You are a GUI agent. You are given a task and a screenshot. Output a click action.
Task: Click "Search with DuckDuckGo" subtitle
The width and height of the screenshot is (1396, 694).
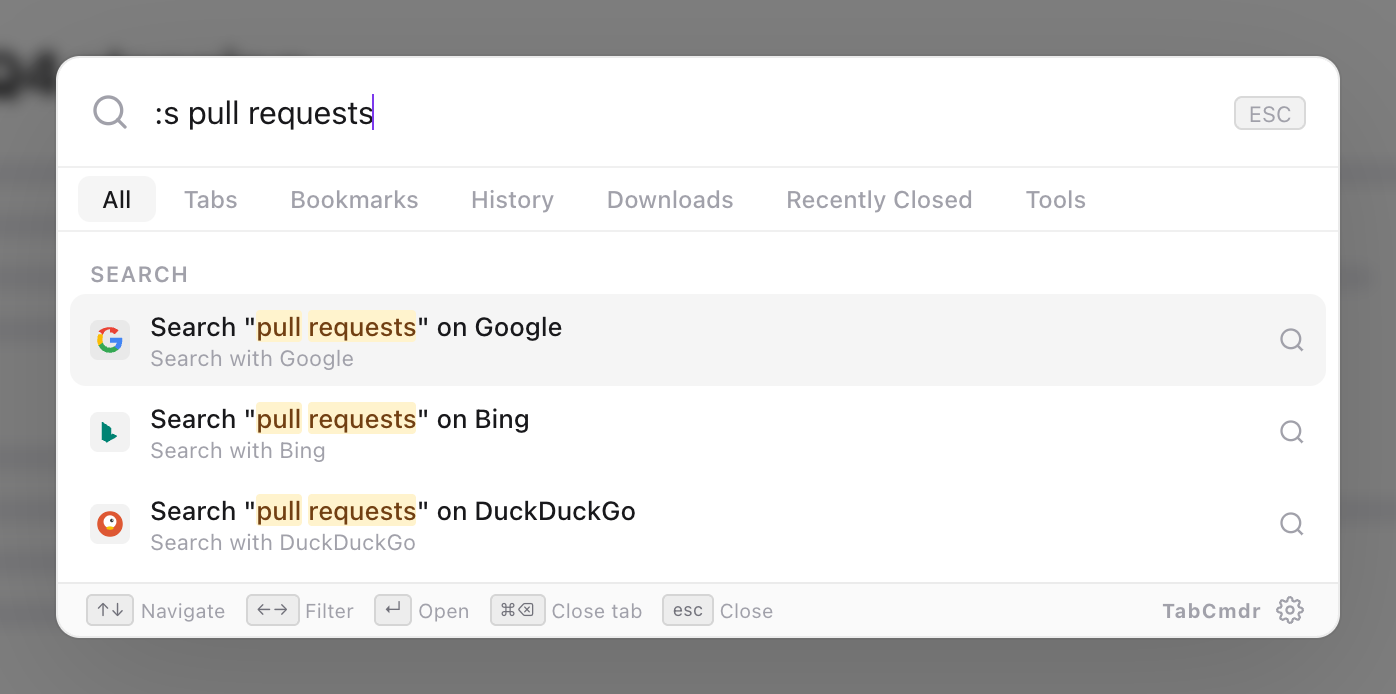click(283, 543)
